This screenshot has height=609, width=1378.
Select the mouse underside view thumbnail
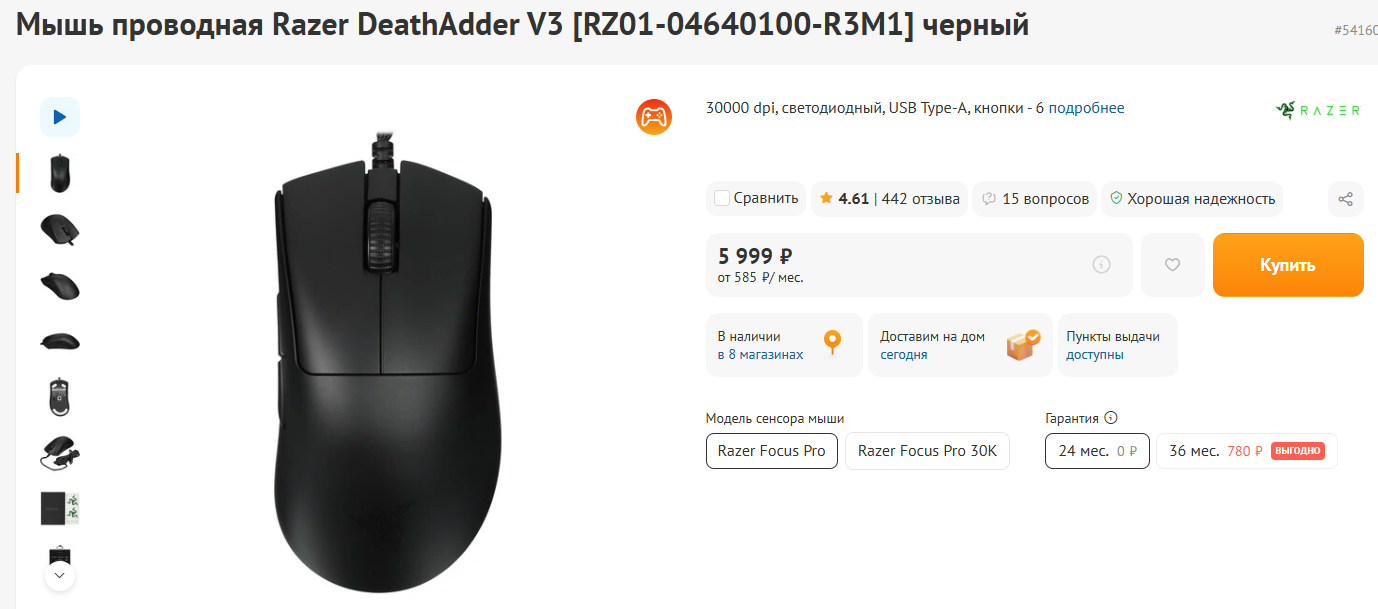point(60,397)
